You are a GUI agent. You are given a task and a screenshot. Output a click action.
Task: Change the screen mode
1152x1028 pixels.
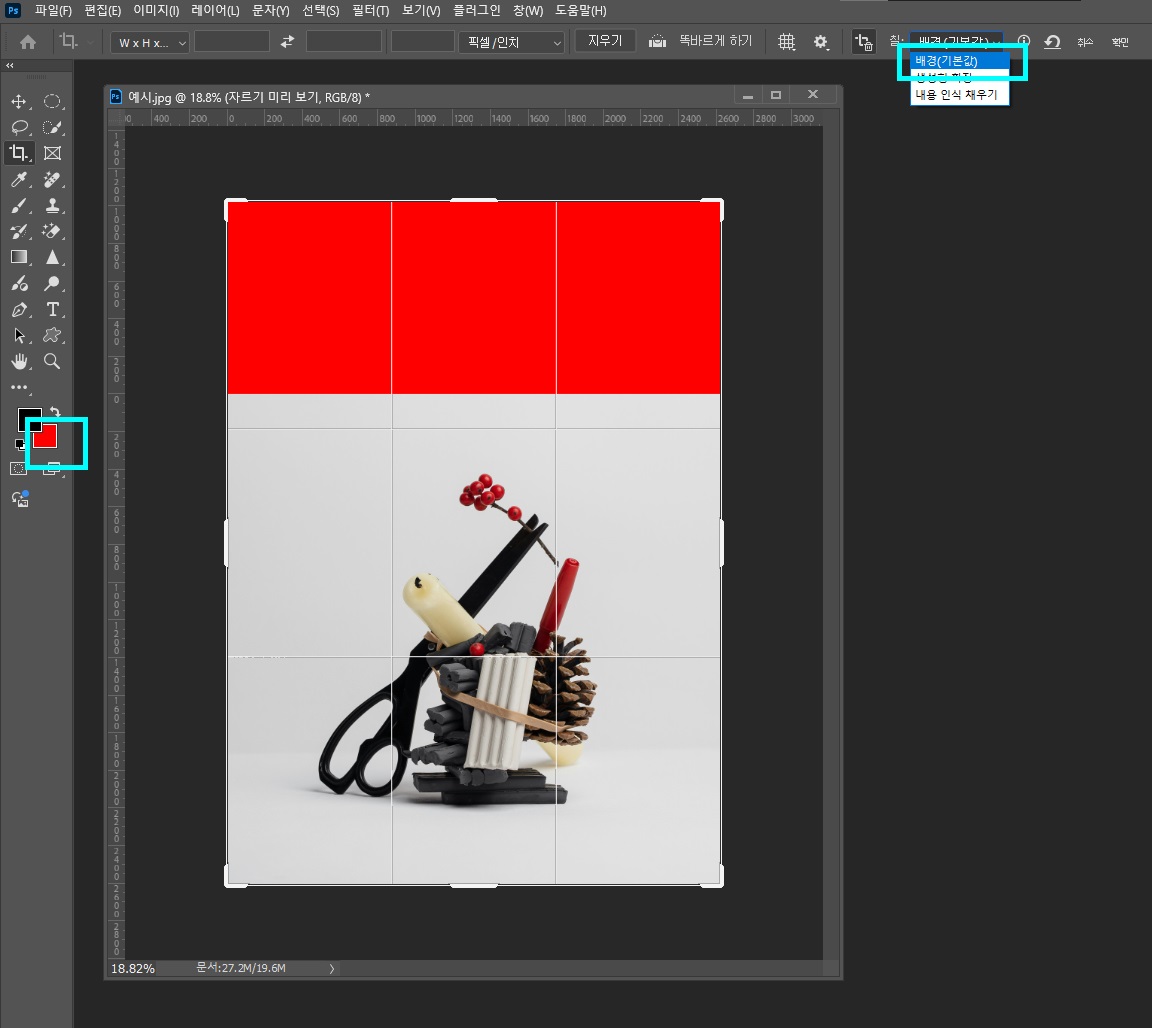(x=51, y=469)
